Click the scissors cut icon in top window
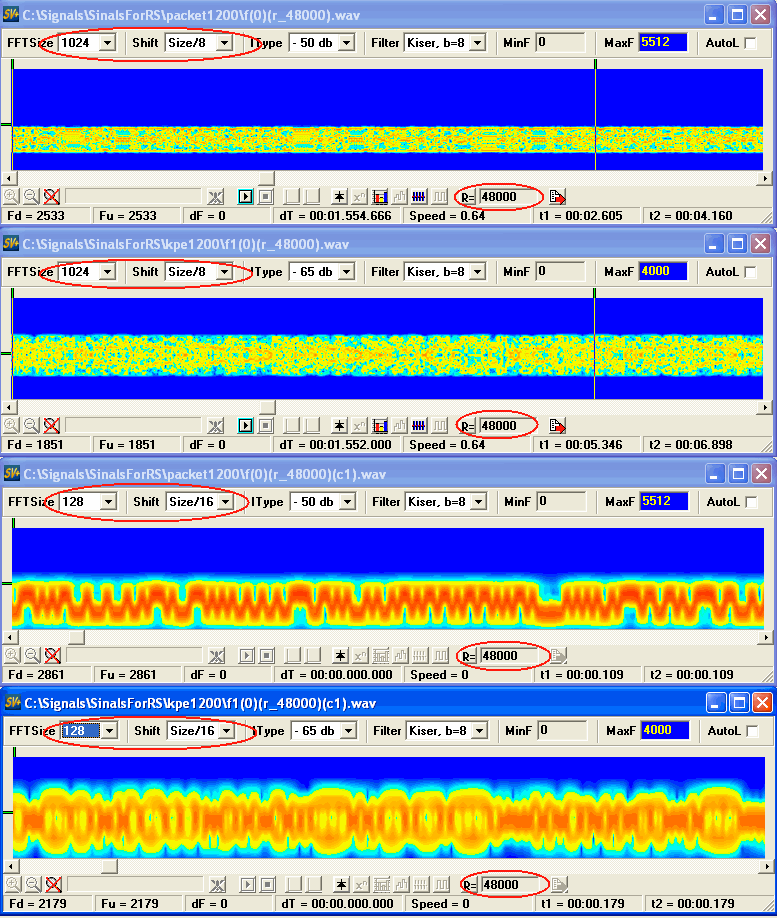The image size is (777, 918). click(x=216, y=197)
